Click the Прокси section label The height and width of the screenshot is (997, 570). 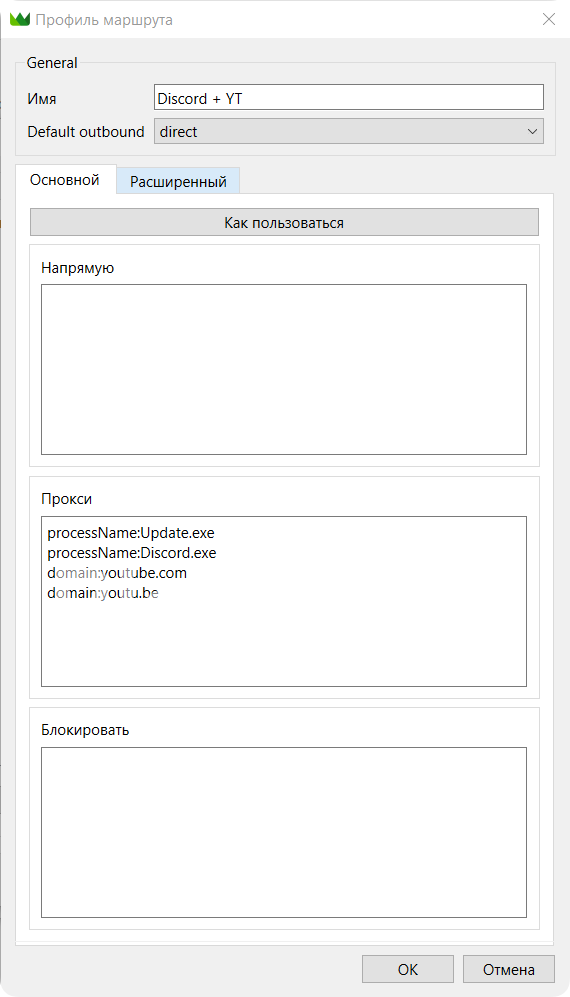coord(67,499)
